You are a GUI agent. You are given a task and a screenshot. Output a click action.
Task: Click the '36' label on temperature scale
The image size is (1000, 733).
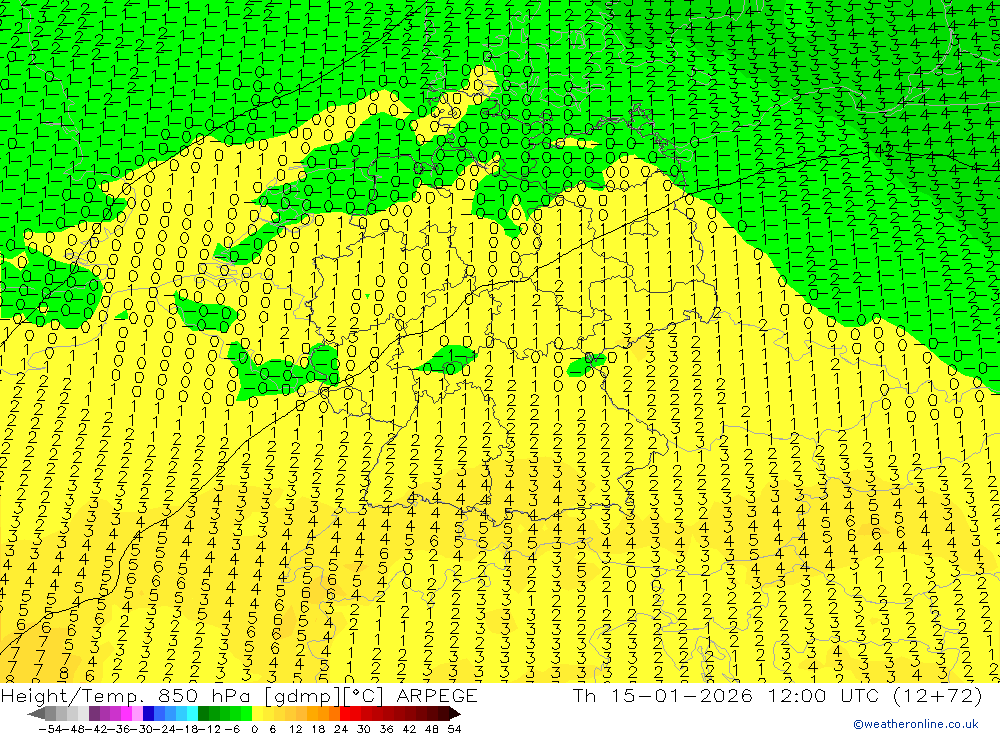point(386,729)
